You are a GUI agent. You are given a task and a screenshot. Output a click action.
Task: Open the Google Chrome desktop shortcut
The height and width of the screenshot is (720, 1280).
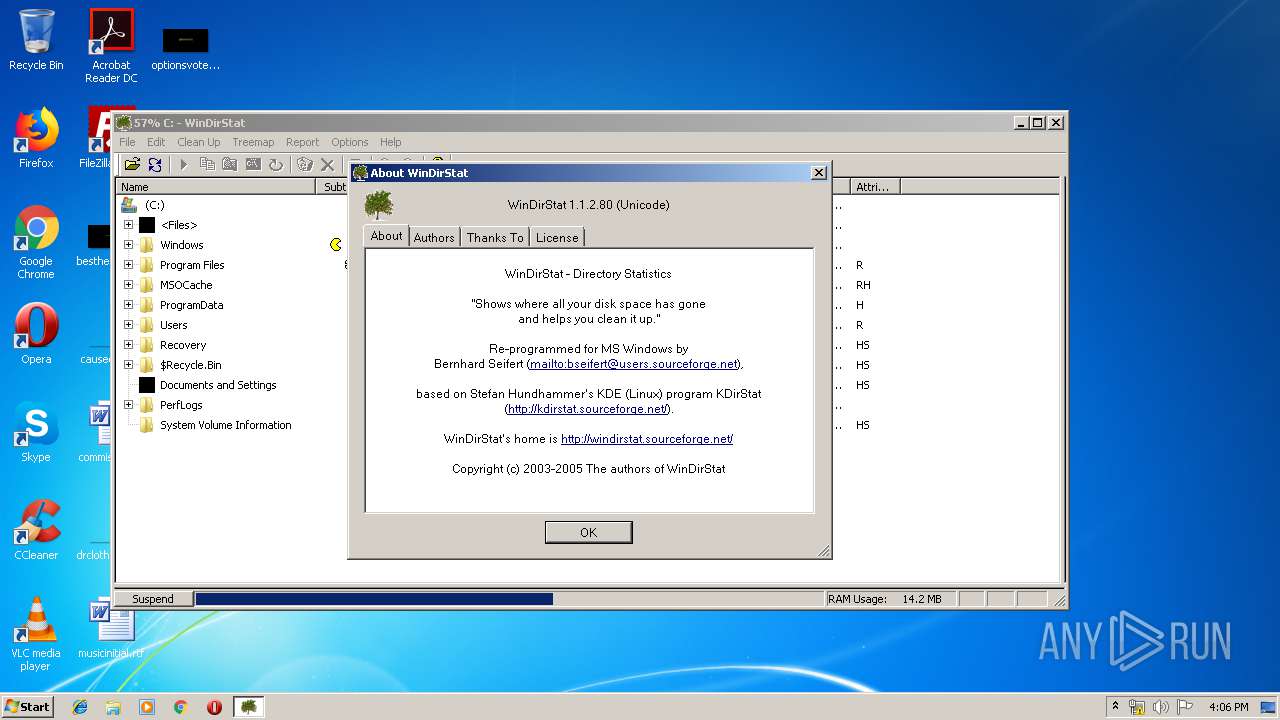[36, 242]
